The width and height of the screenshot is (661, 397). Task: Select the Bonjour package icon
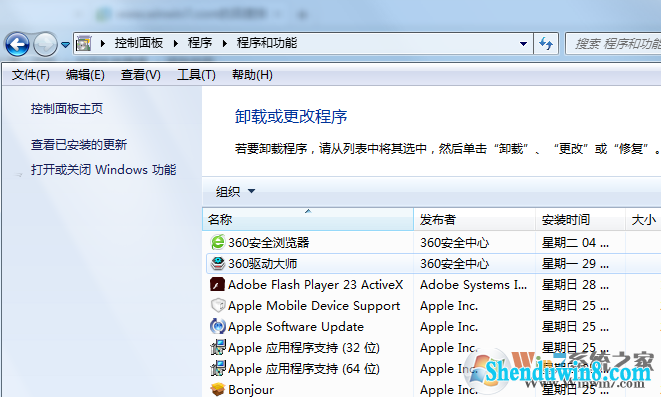click(218, 389)
